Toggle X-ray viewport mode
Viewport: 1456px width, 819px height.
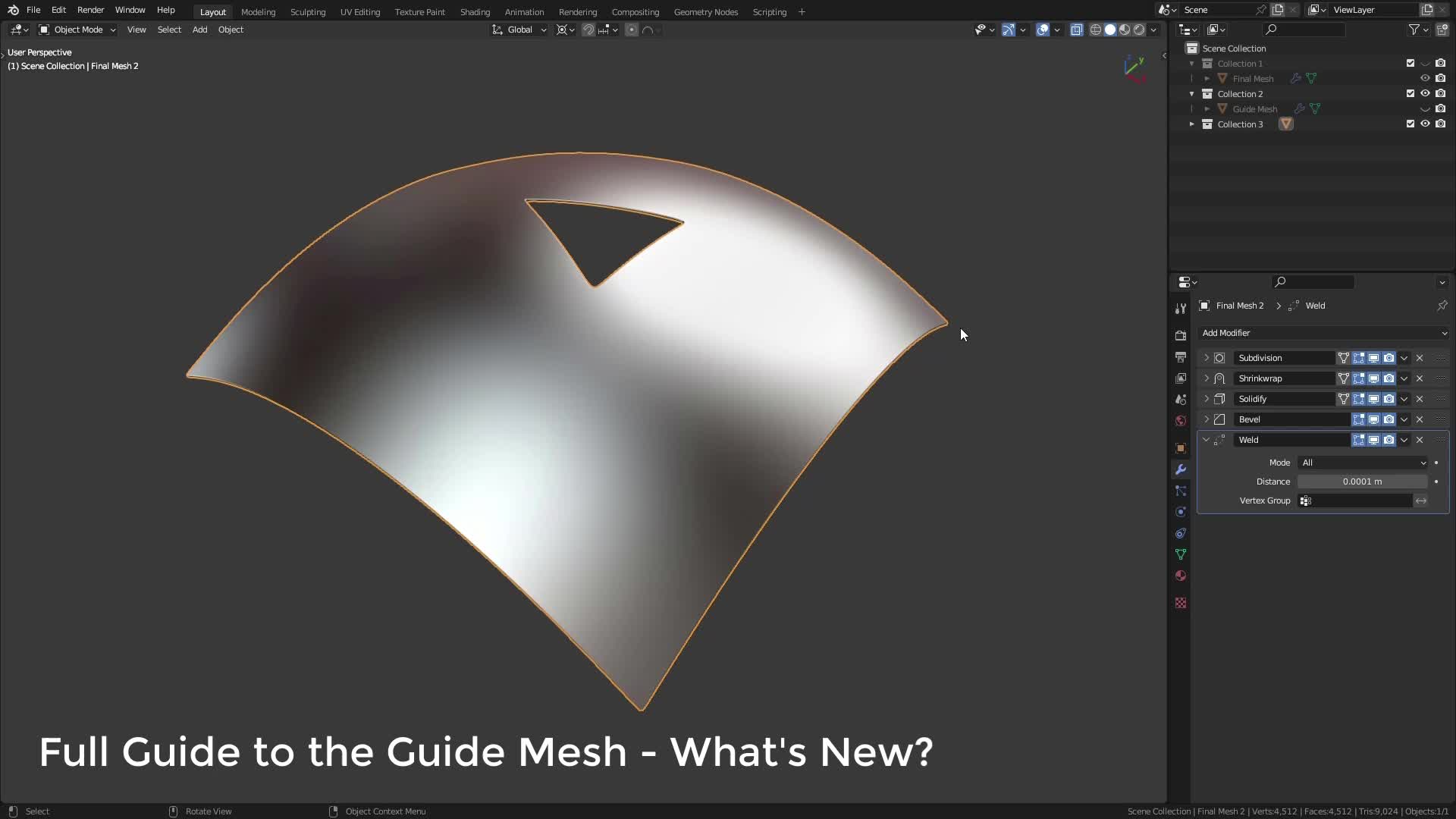pyautogui.click(x=1077, y=30)
